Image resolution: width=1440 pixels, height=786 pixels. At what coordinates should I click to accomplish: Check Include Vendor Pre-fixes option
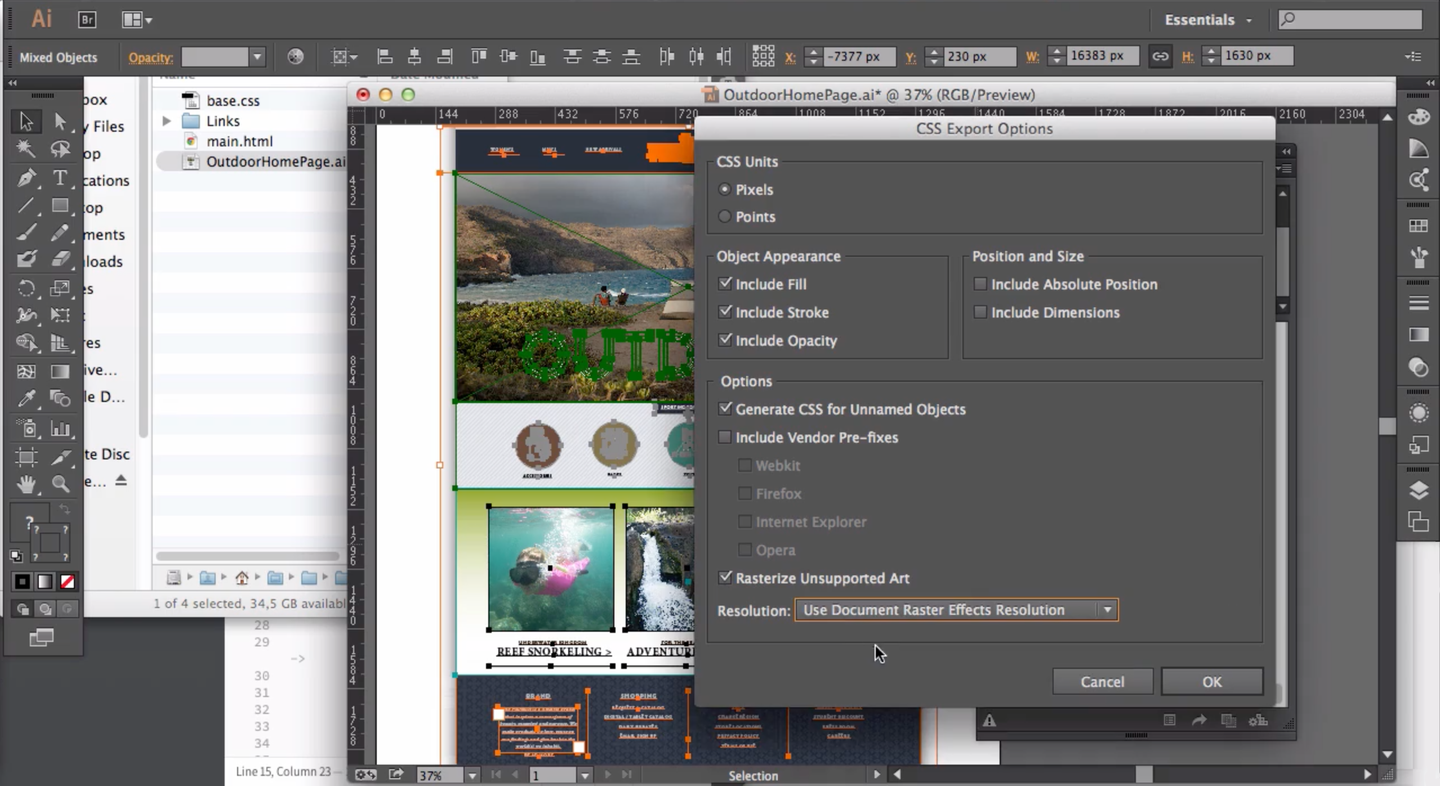(725, 438)
